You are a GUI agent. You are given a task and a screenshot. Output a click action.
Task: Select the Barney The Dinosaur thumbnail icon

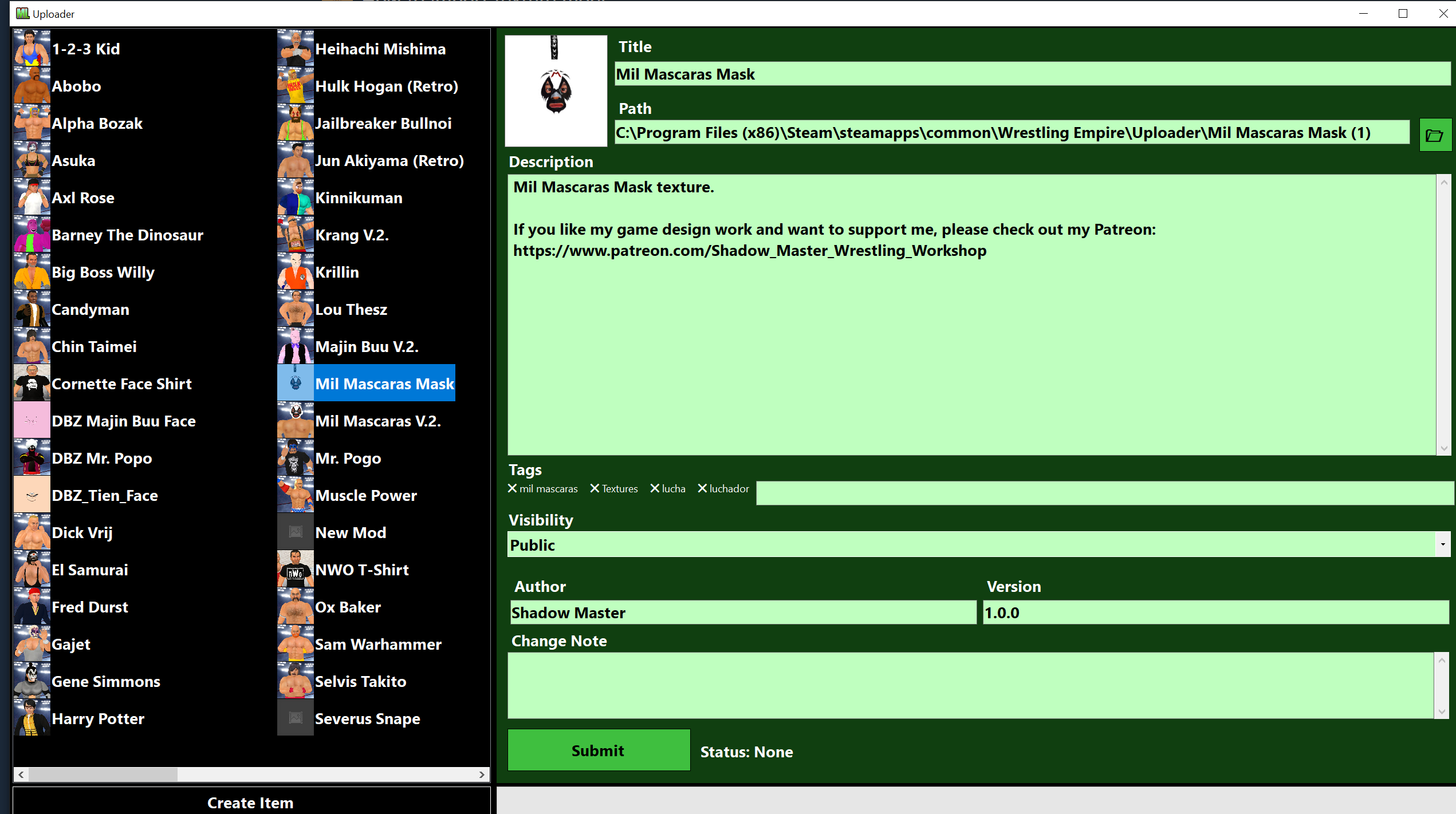32,235
